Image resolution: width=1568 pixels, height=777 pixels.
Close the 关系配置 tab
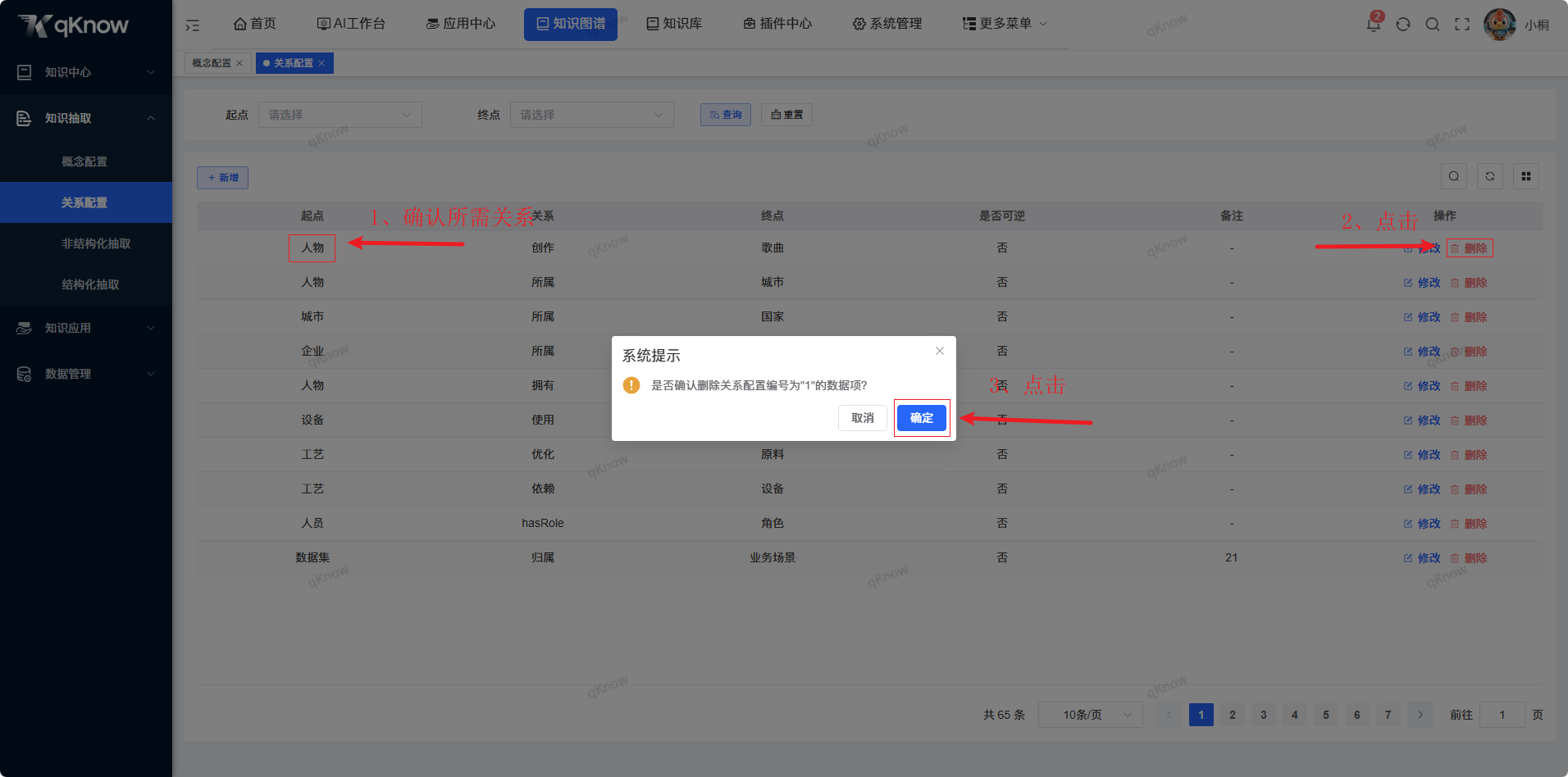click(321, 63)
